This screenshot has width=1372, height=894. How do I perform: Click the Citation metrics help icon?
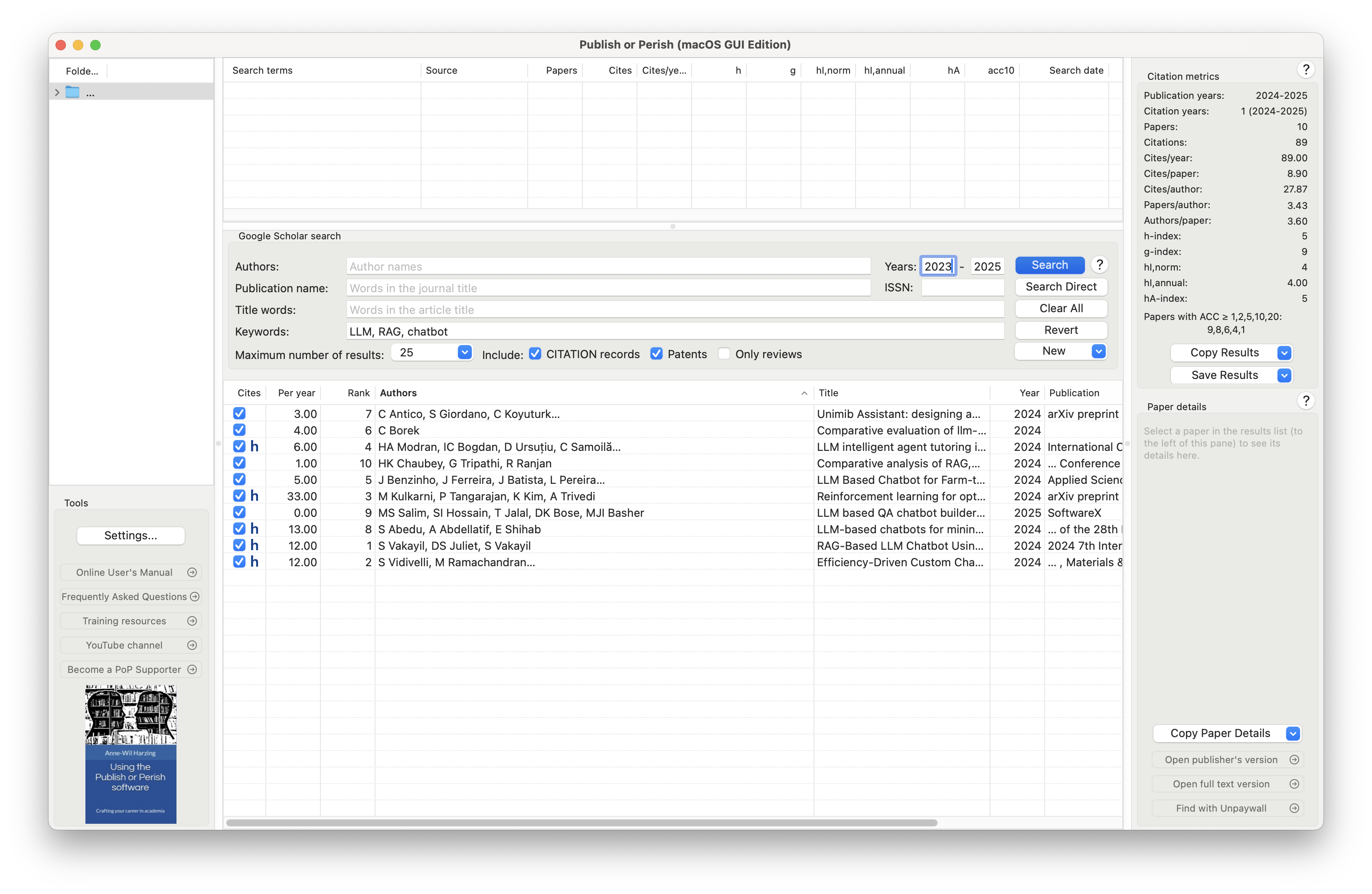point(1306,69)
